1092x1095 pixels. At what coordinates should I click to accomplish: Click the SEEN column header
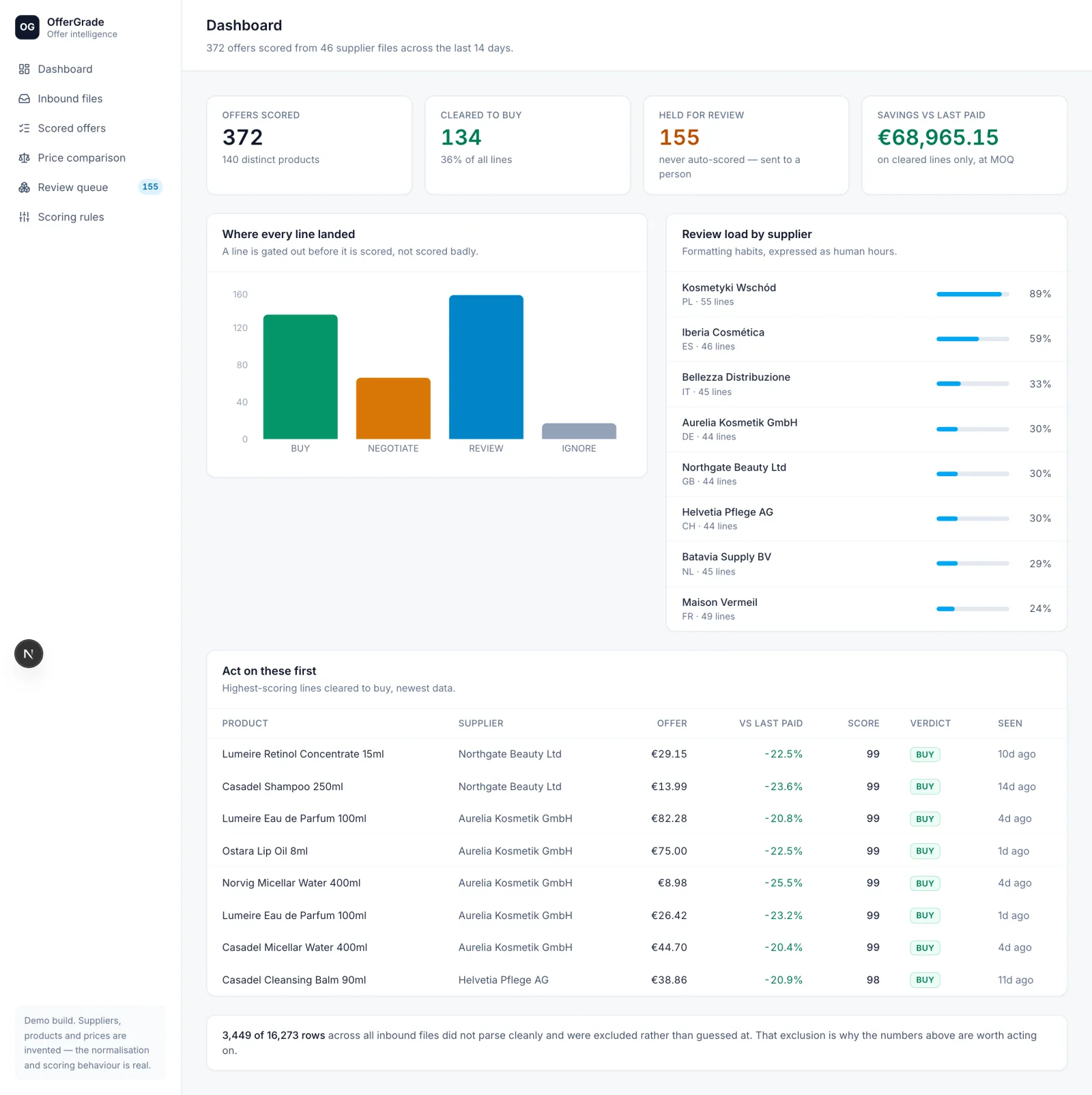point(1010,723)
